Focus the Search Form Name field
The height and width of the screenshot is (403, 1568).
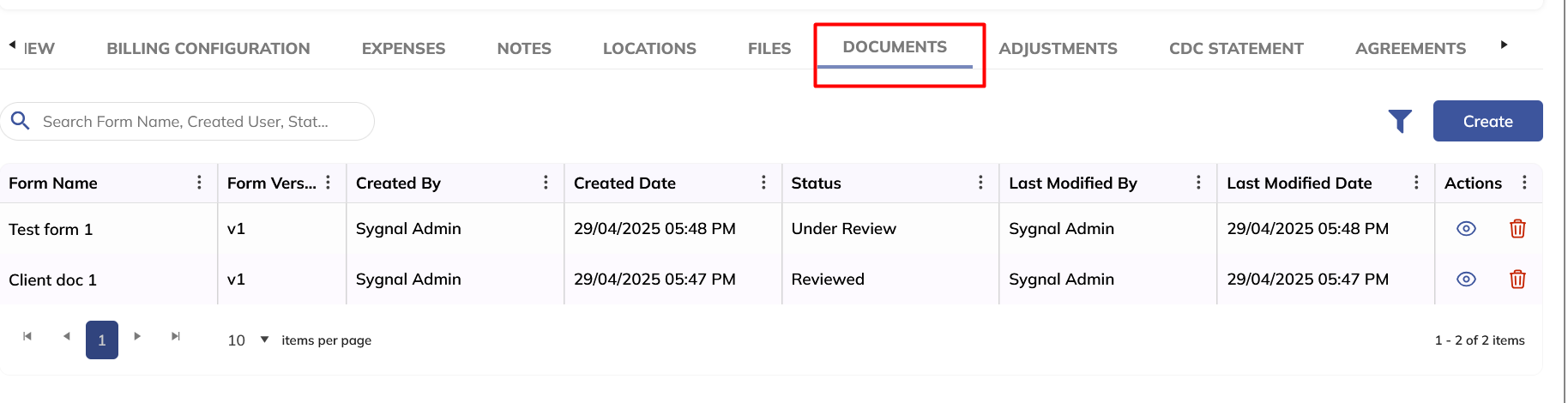click(197, 122)
